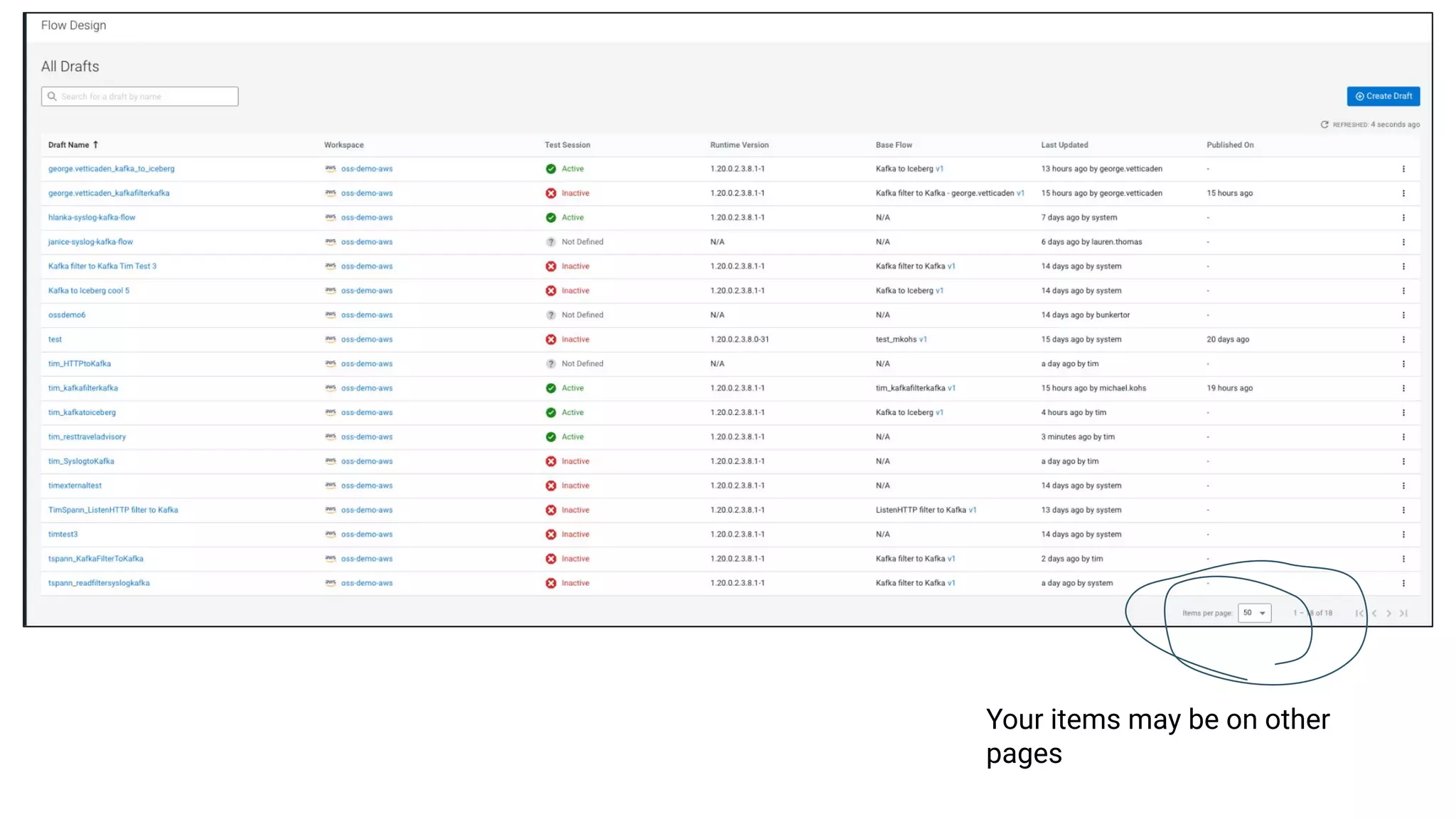The width and height of the screenshot is (1456, 819).
Task: Open oss-demo-aws workspace in test row
Action: pos(366,340)
